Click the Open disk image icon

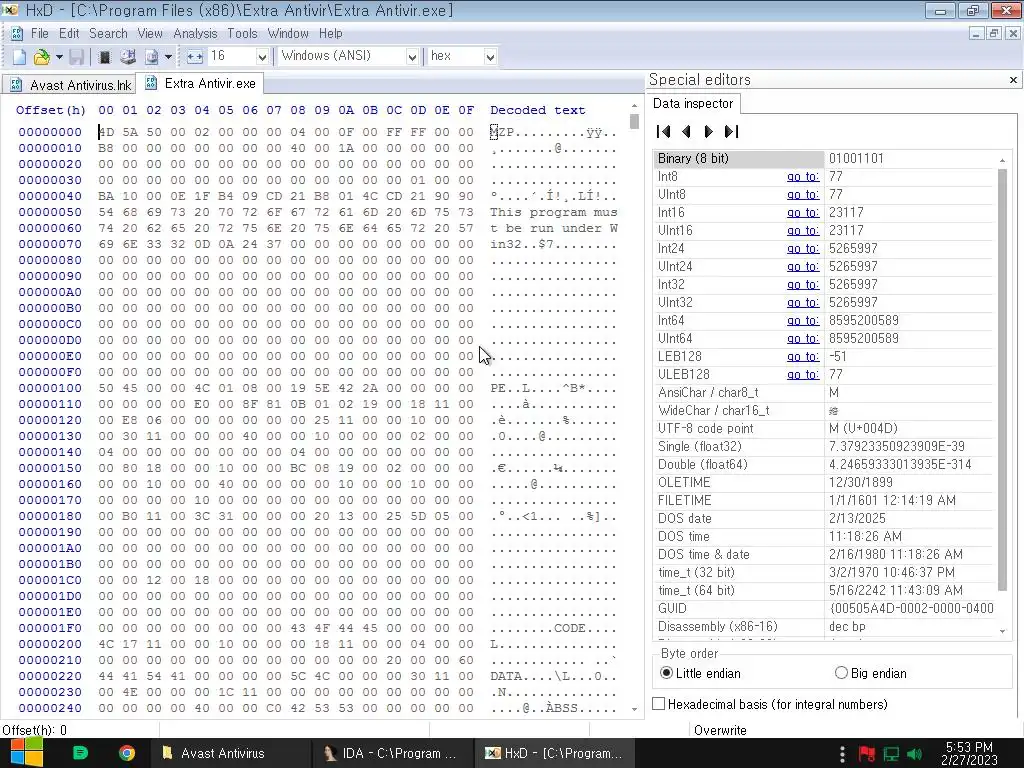[152, 57]
